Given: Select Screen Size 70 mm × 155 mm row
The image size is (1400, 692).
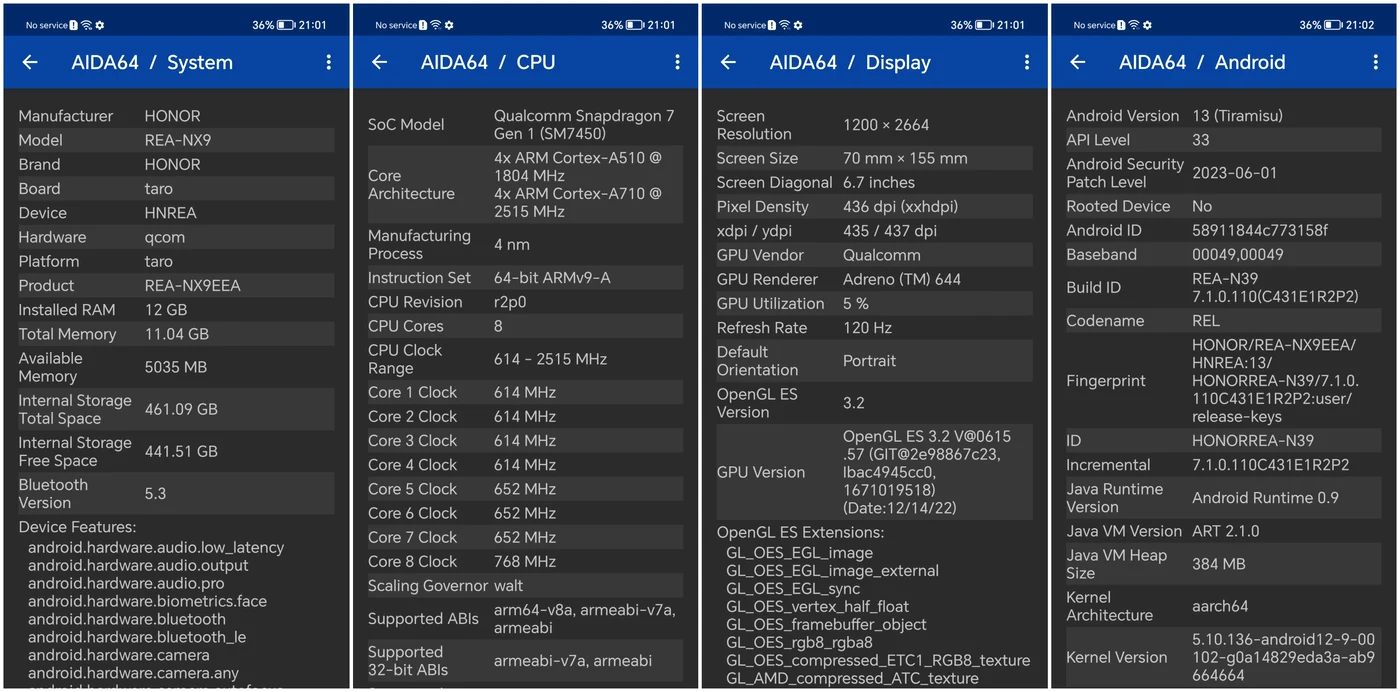Looking at the screenshot, I should click(874, 158).
